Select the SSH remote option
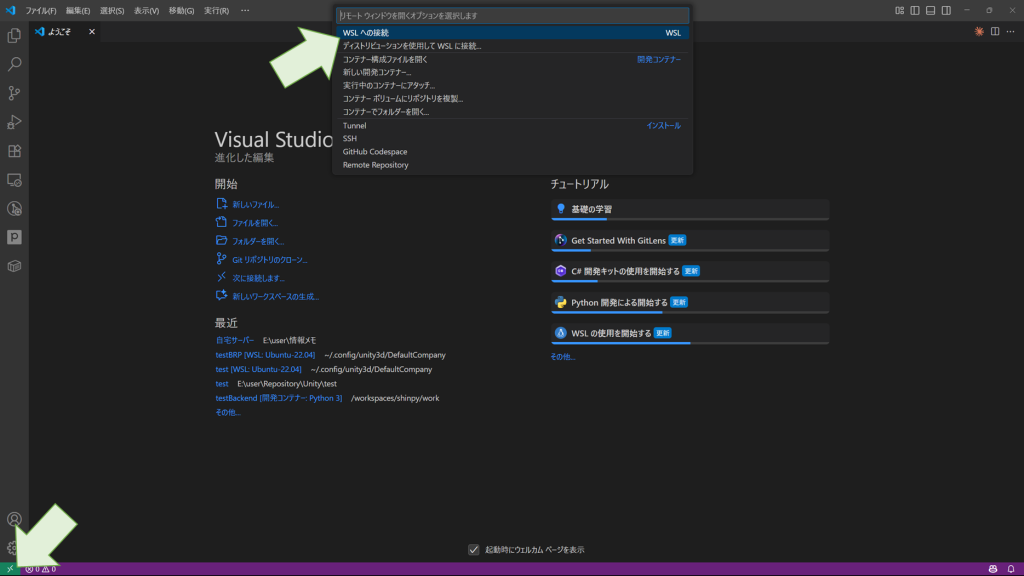The image size is (1024, 576). coord(513,138)
